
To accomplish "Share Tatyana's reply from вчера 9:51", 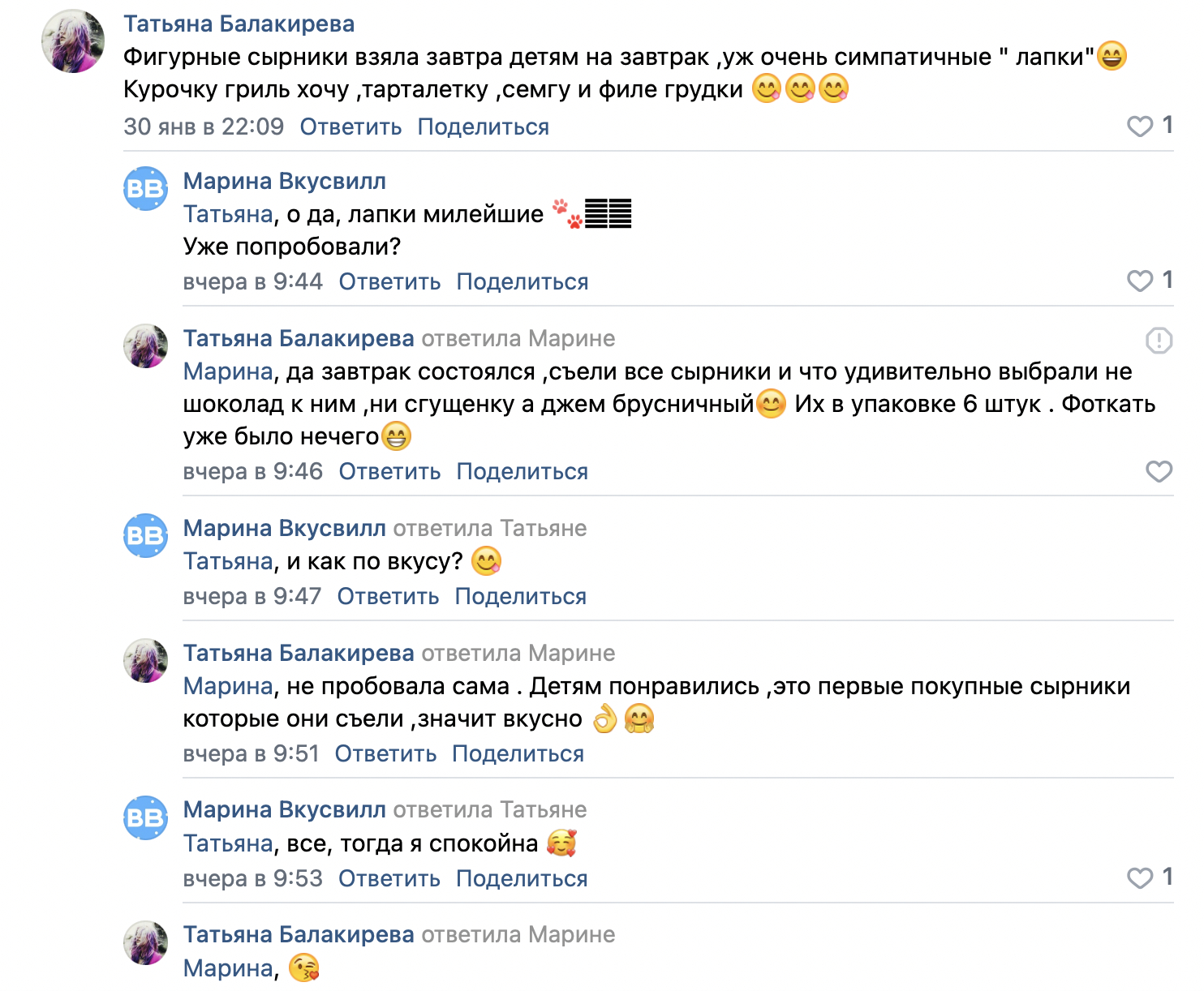I will pyautogui.click(x=518, y=754).
